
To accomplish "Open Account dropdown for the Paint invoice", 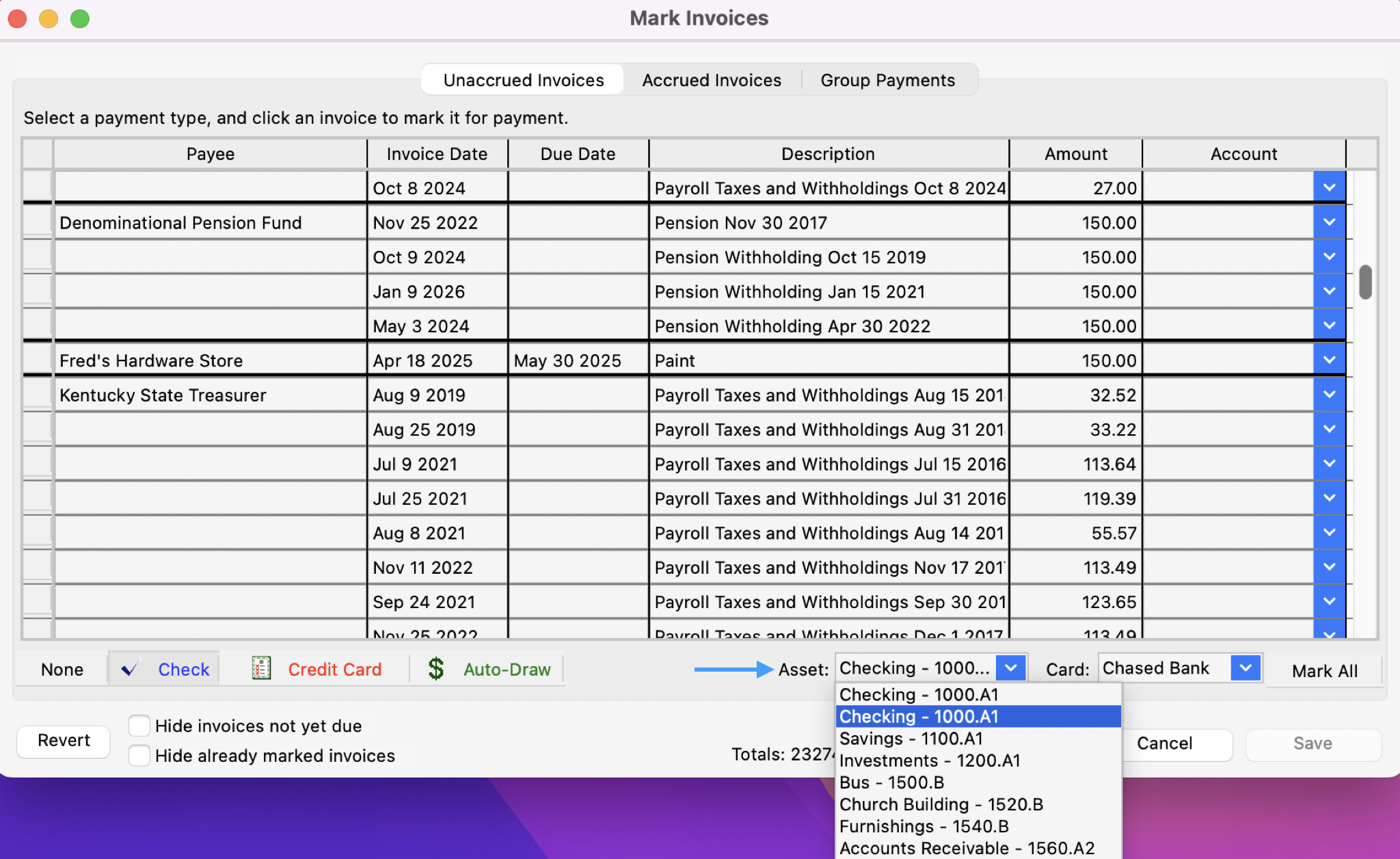I will 1329,360.
